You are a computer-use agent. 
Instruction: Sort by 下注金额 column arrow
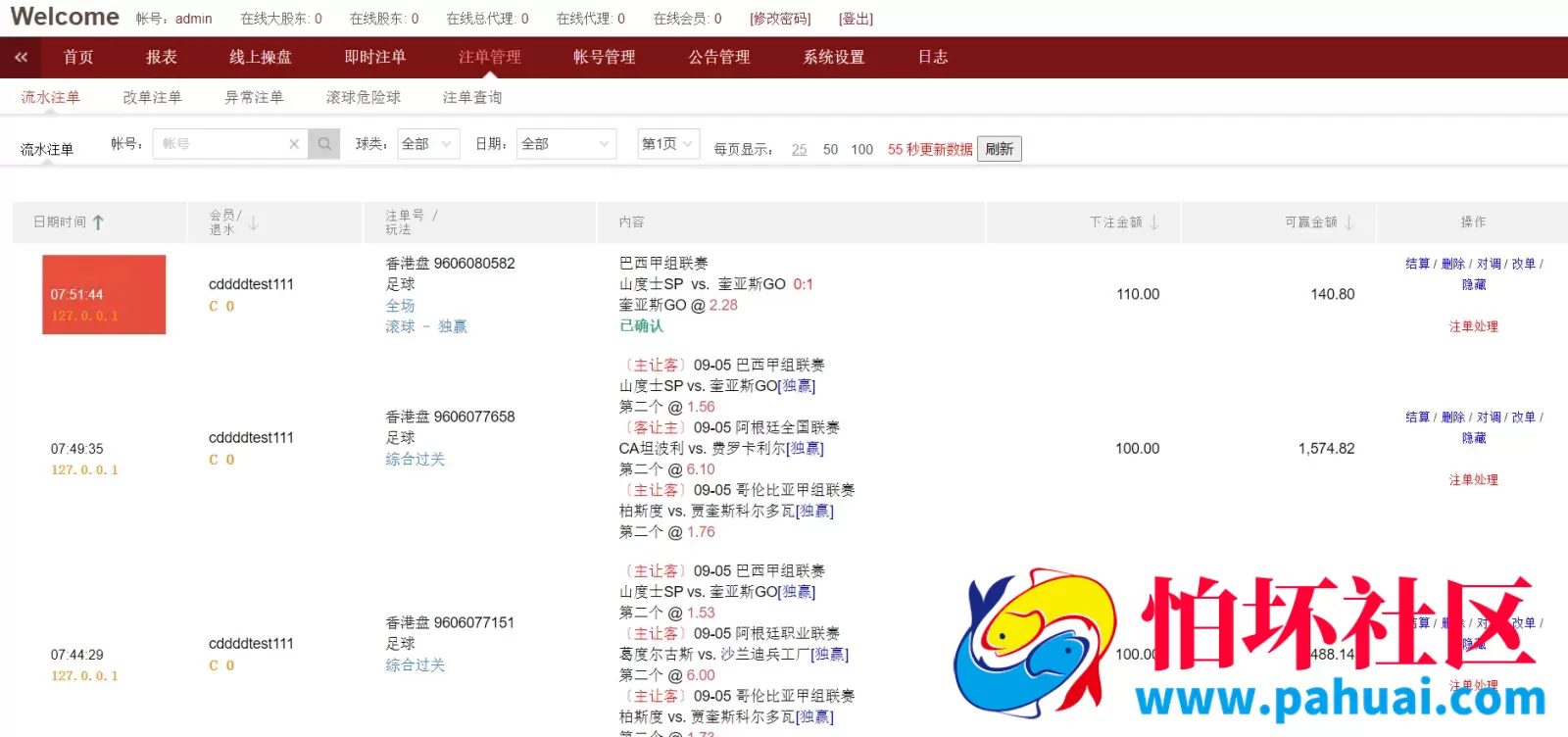coord(1153,222)
